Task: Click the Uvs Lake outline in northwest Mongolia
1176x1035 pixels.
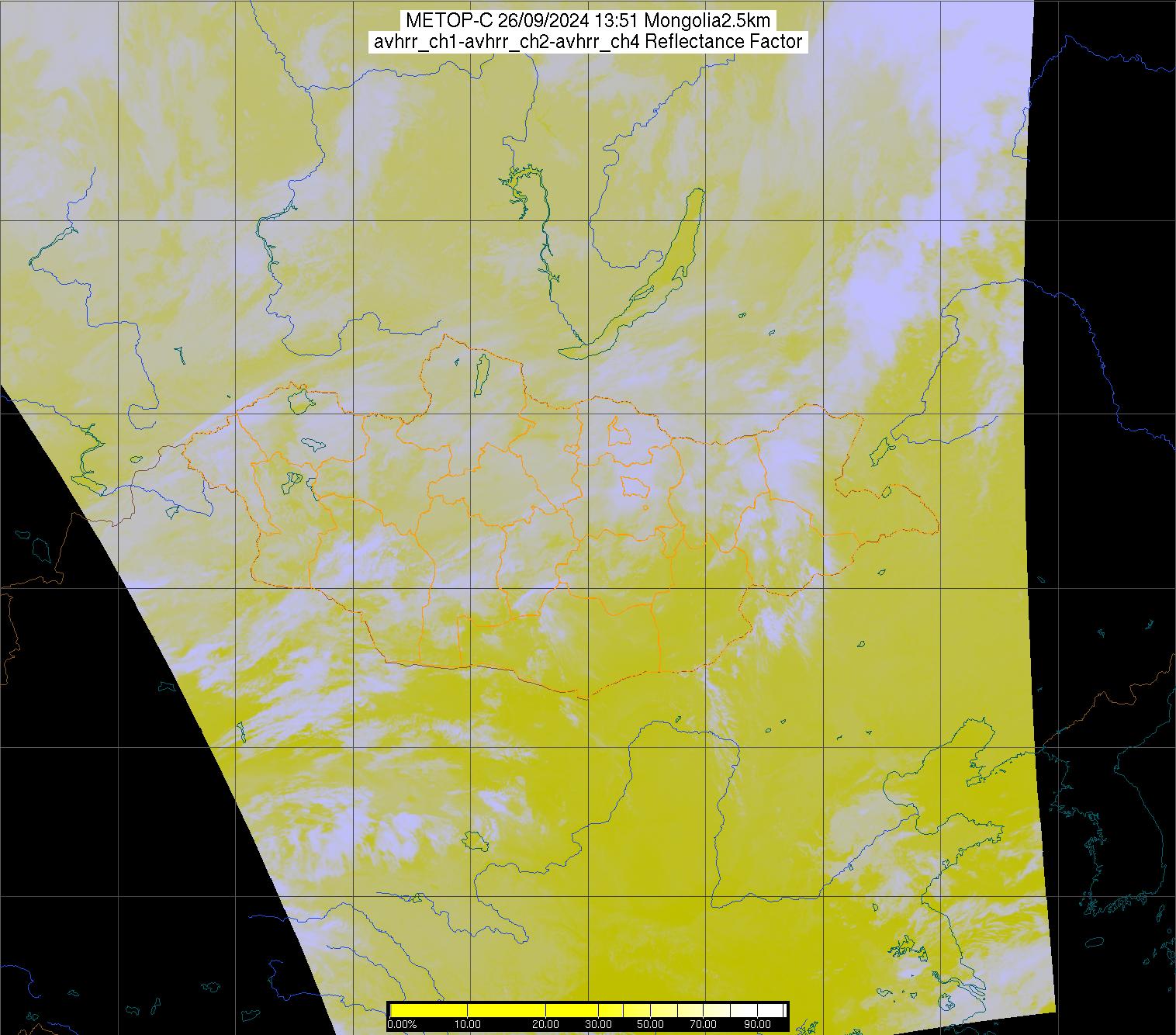Action: coord(299,400)
